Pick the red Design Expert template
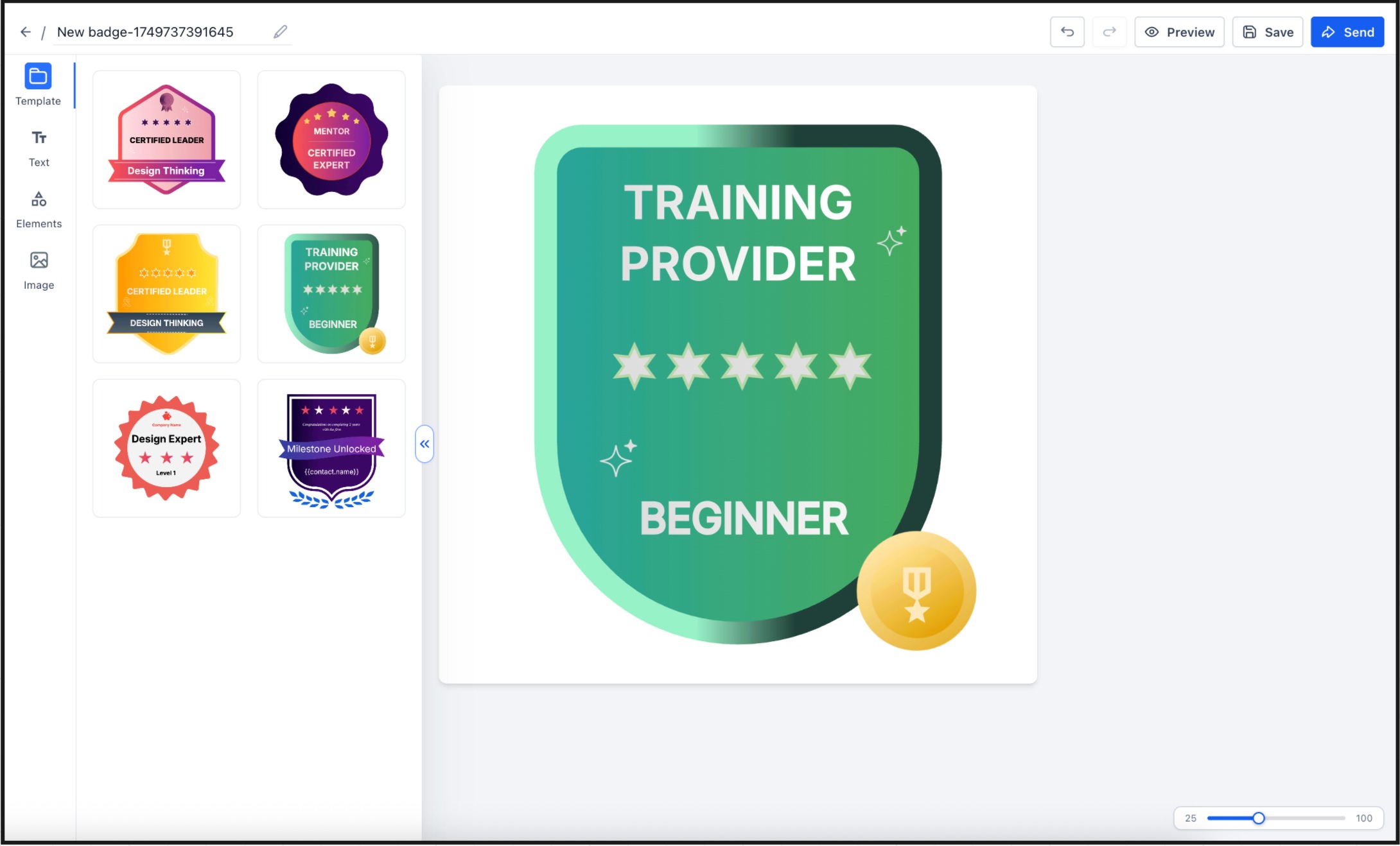This screenshot has height=846, width=1400. point(166,447)
